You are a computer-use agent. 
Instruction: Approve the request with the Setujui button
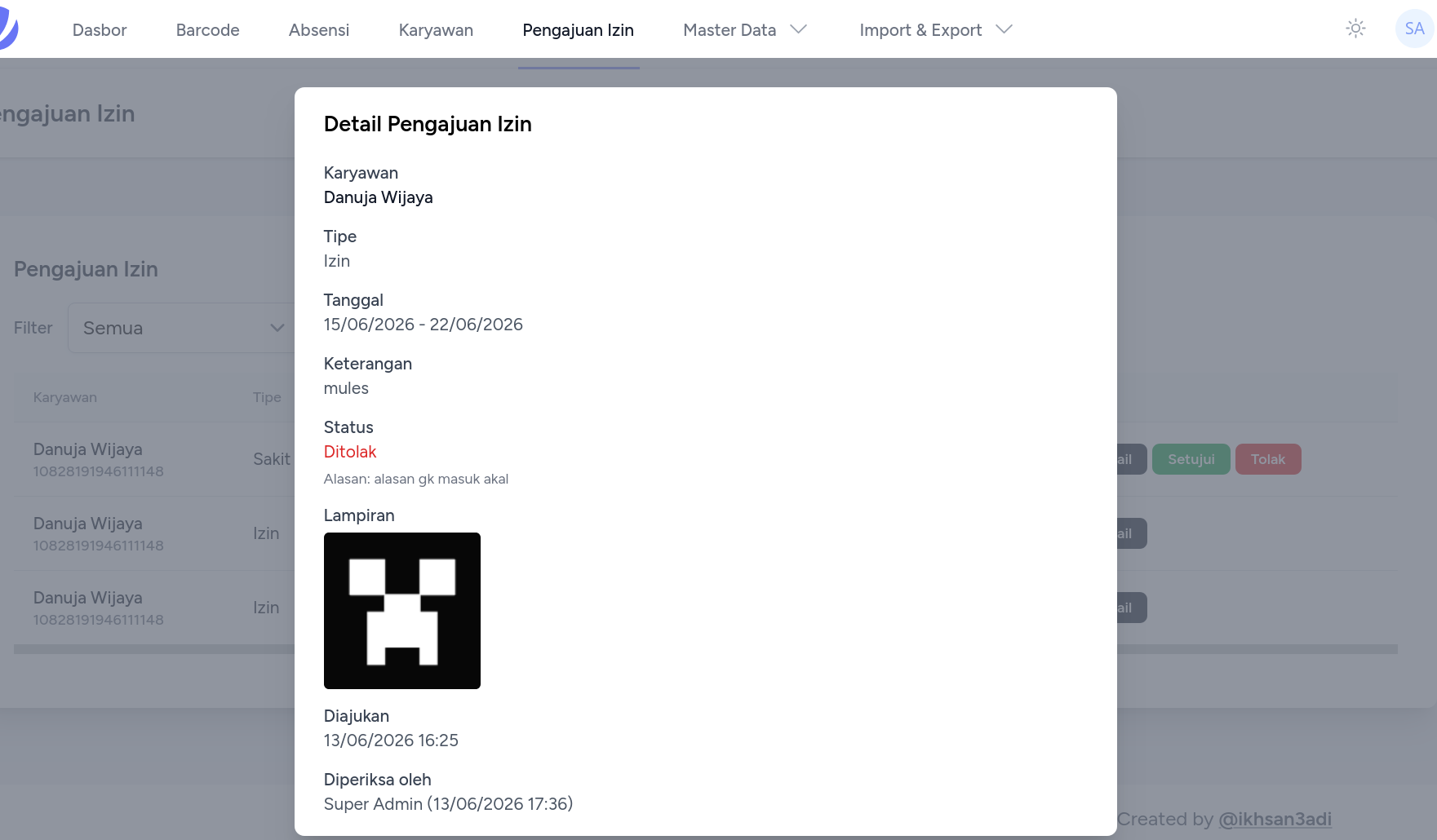click(x=1191, y=459)
